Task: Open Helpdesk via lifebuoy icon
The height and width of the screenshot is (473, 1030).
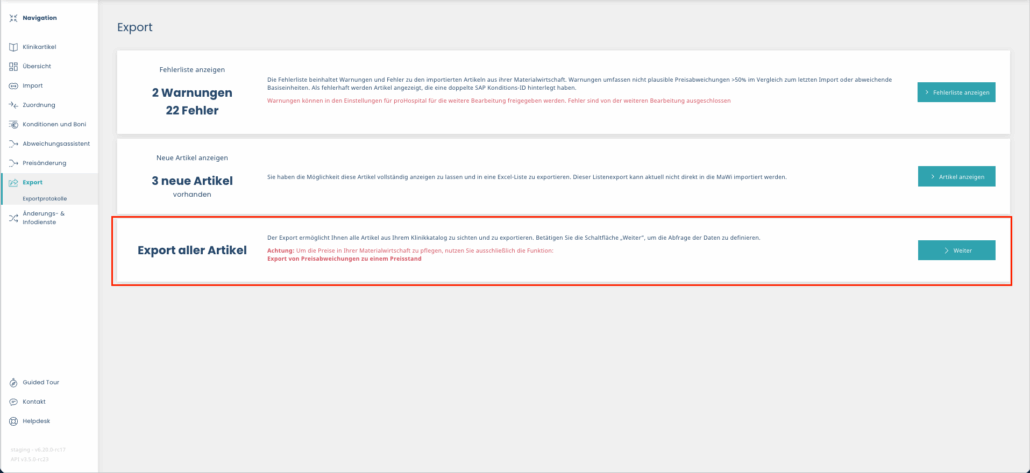Action: (x=12, y=421)
